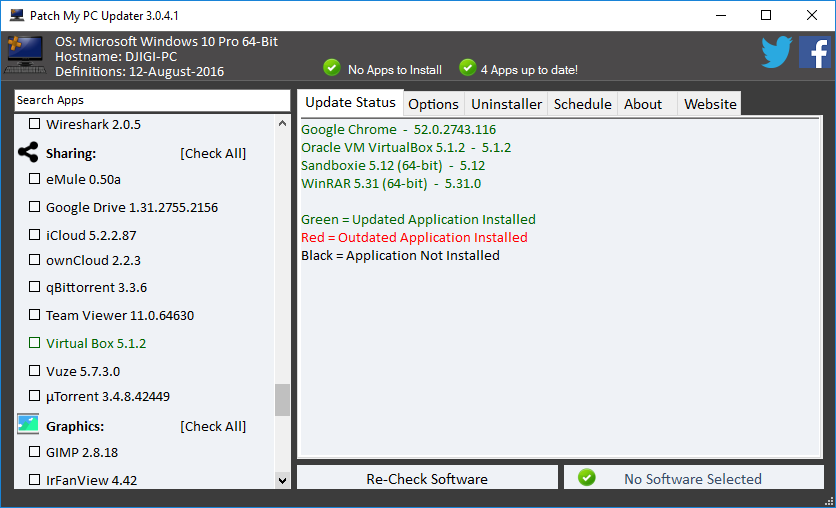Select the Vuze 5.7.3.0 checkbox
This screenshot has height=508, width=836.
coord(35,370)
